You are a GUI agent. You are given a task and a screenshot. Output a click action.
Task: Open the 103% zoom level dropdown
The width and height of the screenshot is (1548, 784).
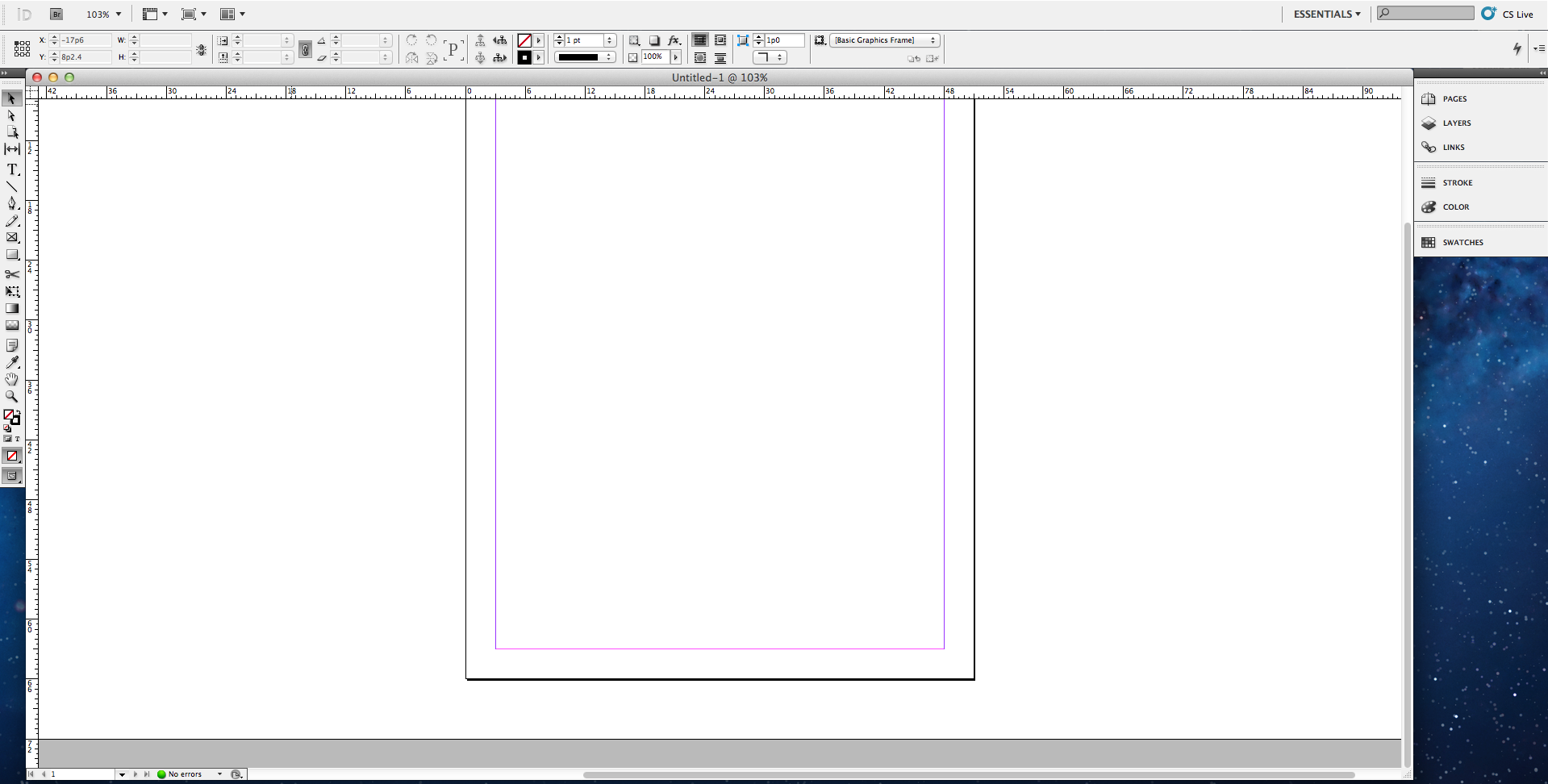(x=104, y=14)
